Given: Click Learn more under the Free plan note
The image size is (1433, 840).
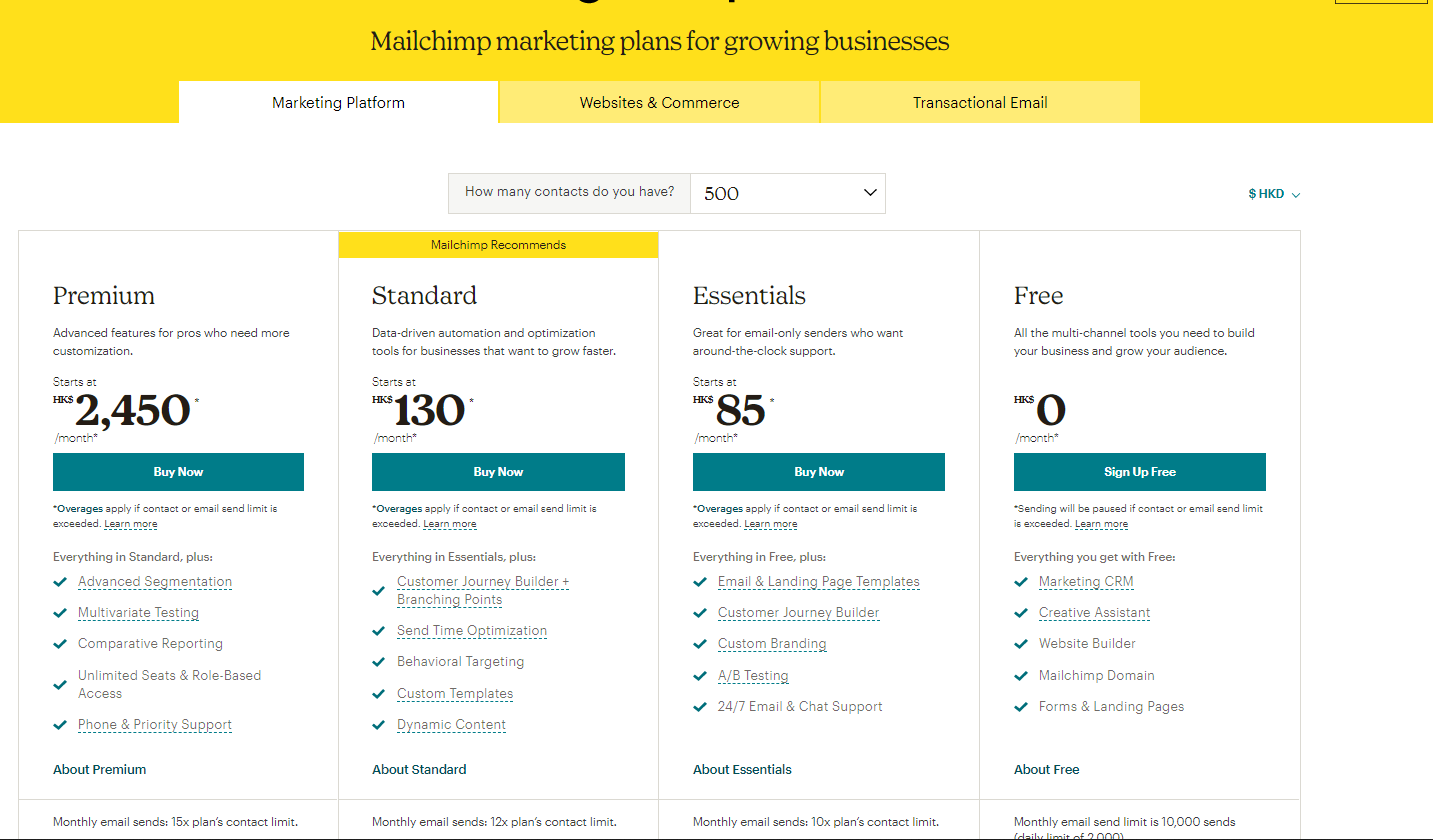Looking at the screenshot, I should [1101, 524].
